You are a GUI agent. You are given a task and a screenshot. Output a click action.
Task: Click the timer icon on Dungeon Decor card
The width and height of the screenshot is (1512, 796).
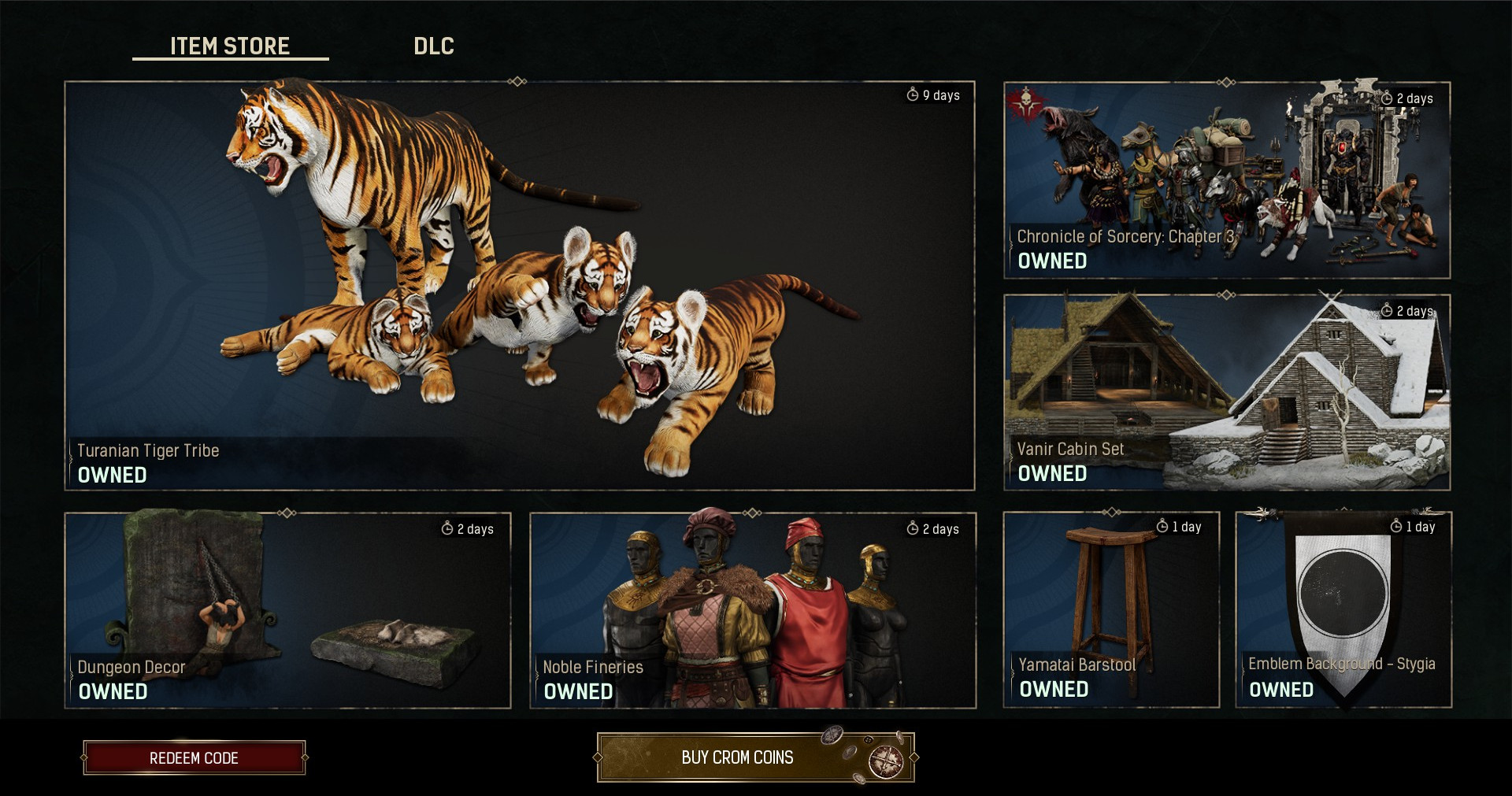447,528
